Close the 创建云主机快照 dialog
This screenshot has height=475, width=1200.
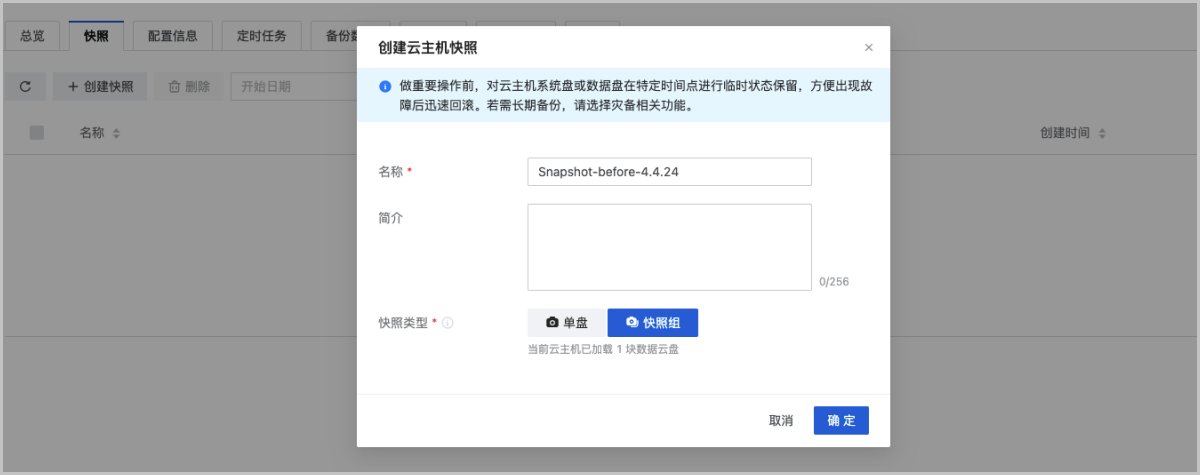click(868, 48)
